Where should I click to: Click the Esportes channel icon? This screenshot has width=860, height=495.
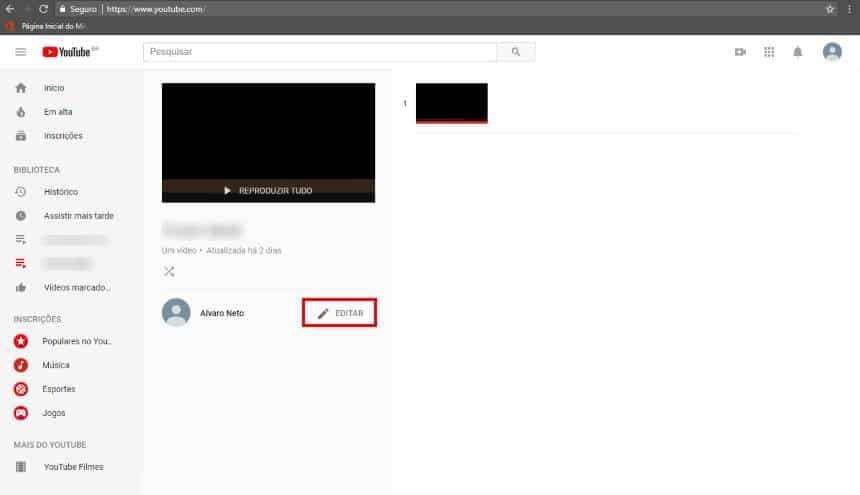[21, 389]
